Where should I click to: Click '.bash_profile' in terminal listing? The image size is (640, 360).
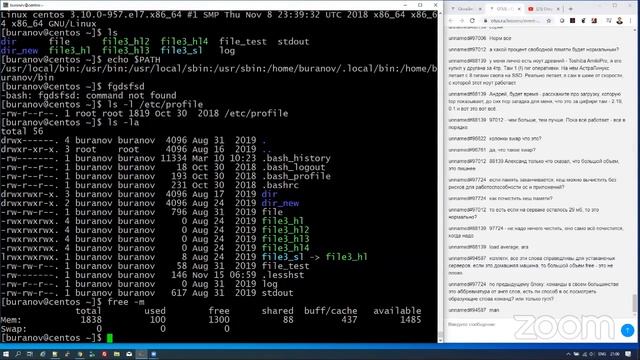coord(296,176)
